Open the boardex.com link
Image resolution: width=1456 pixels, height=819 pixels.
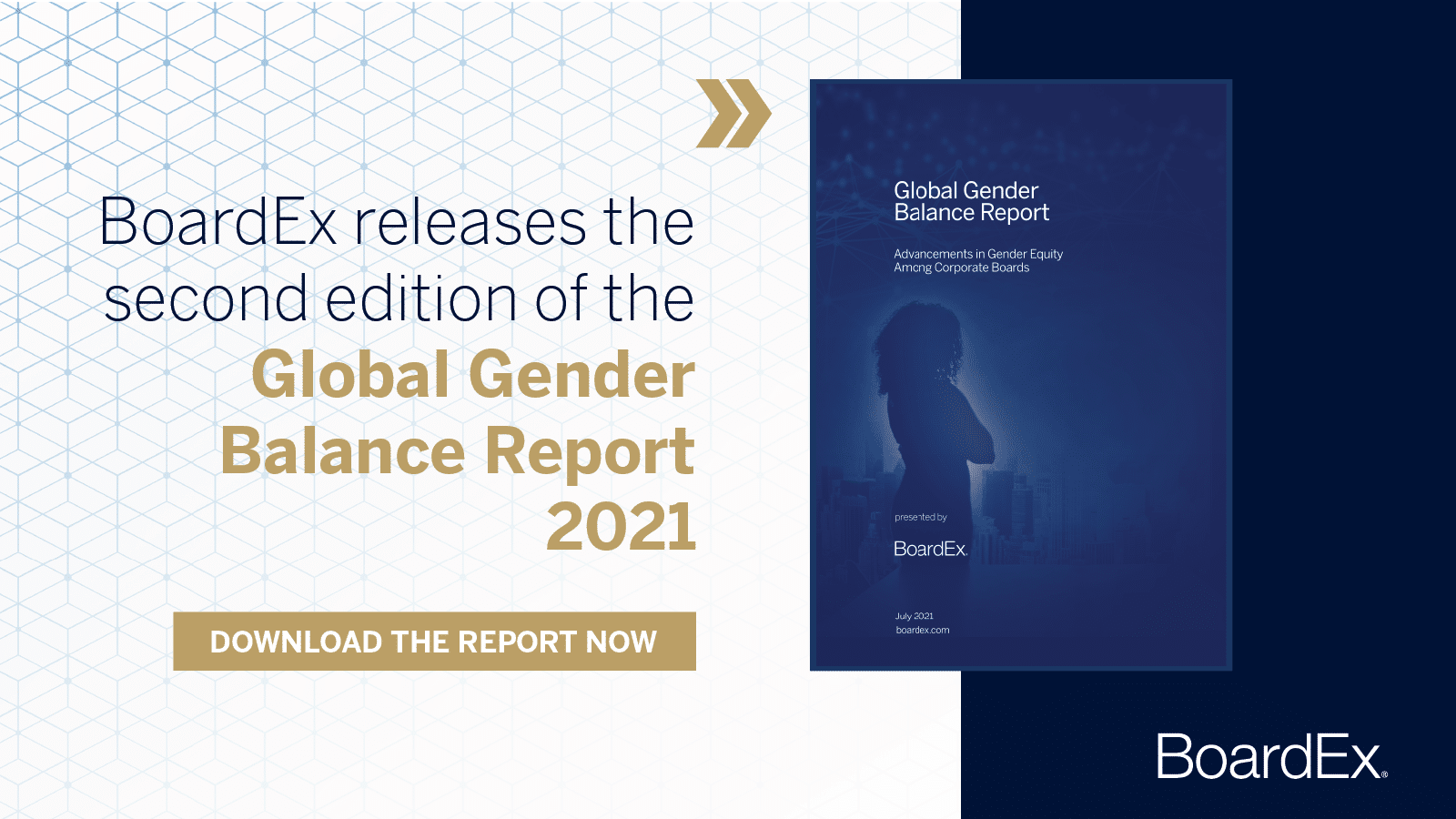pos(920,630)
